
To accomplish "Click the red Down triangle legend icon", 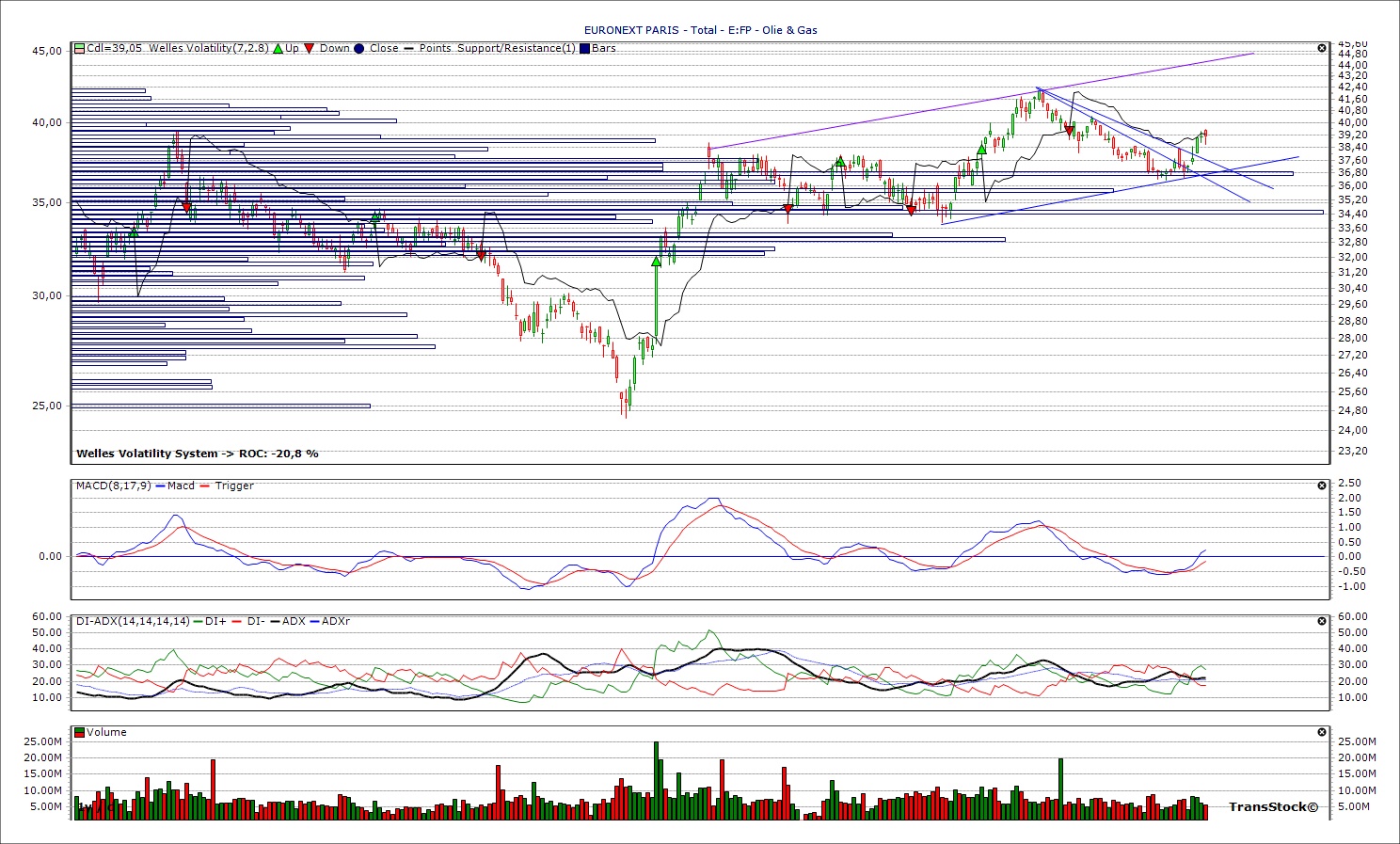I will coord(309,48).
